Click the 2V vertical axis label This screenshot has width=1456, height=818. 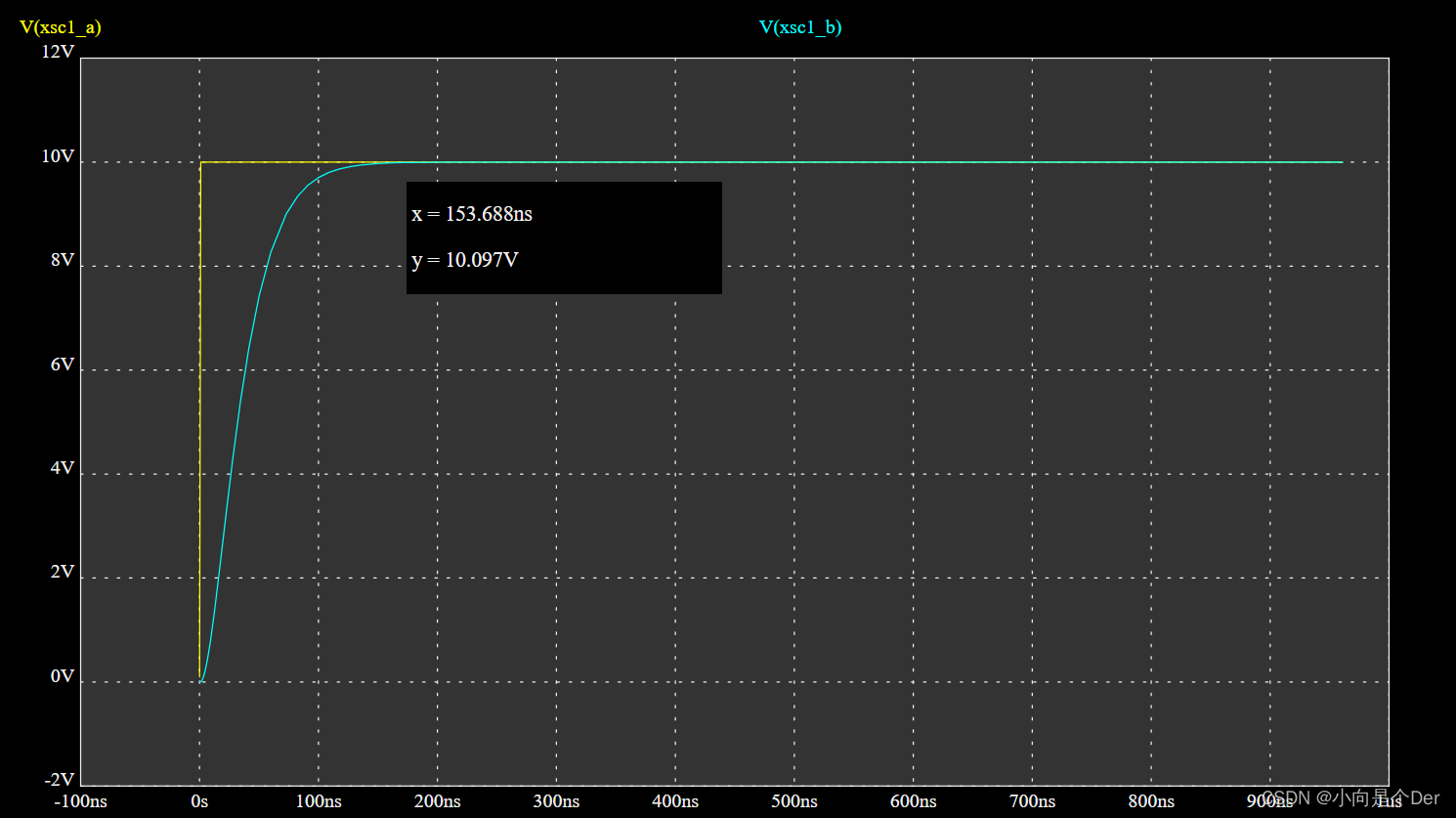[x=63, y=572]
